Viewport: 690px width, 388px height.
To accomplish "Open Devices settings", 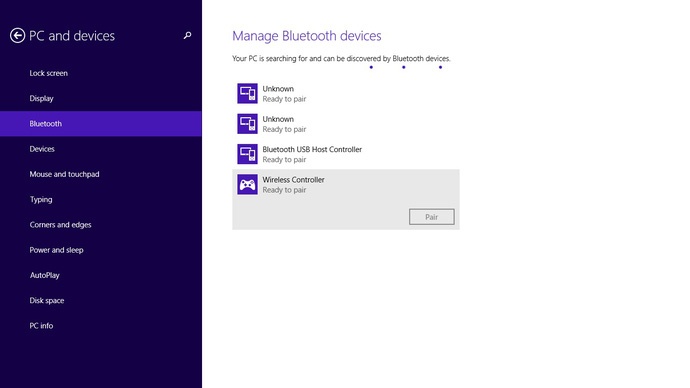I will (101, 149).
